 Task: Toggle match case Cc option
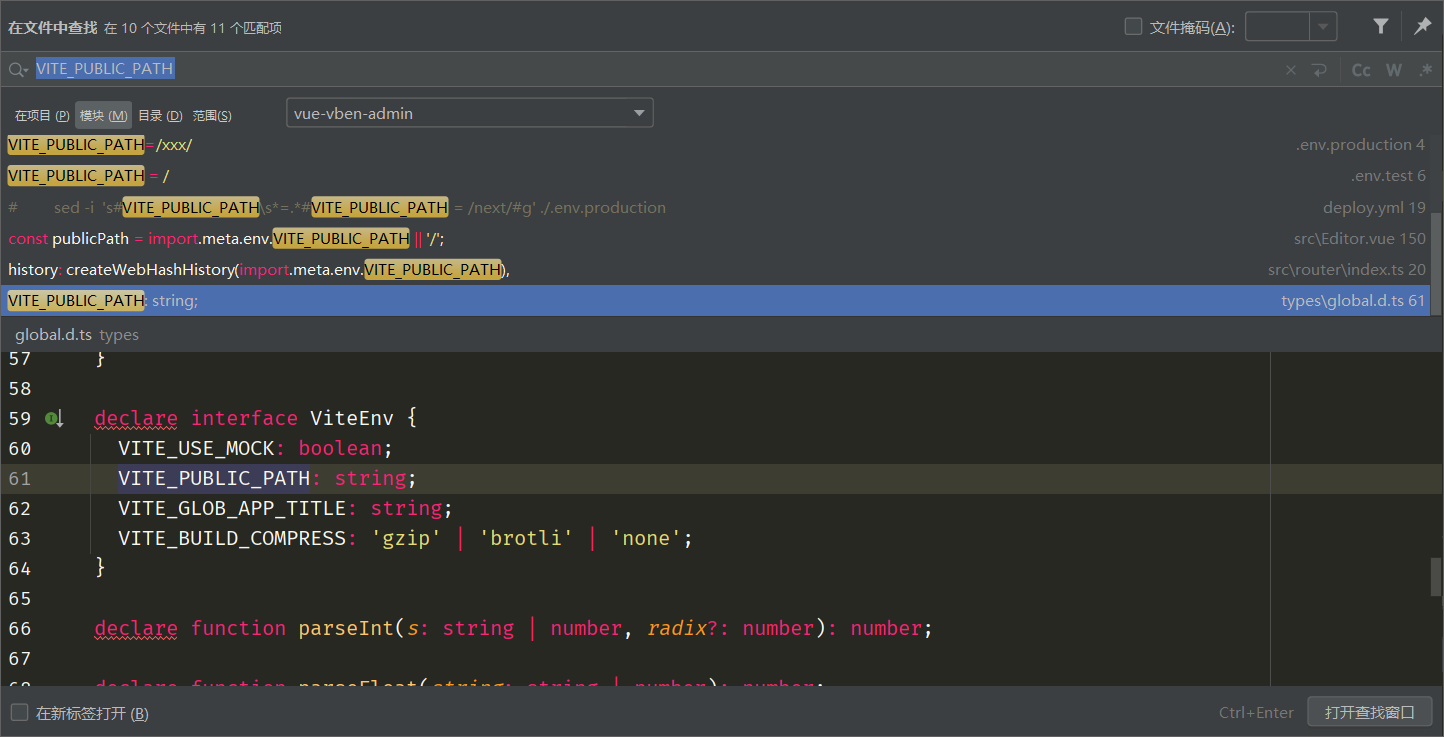(x=1361, y=70)
